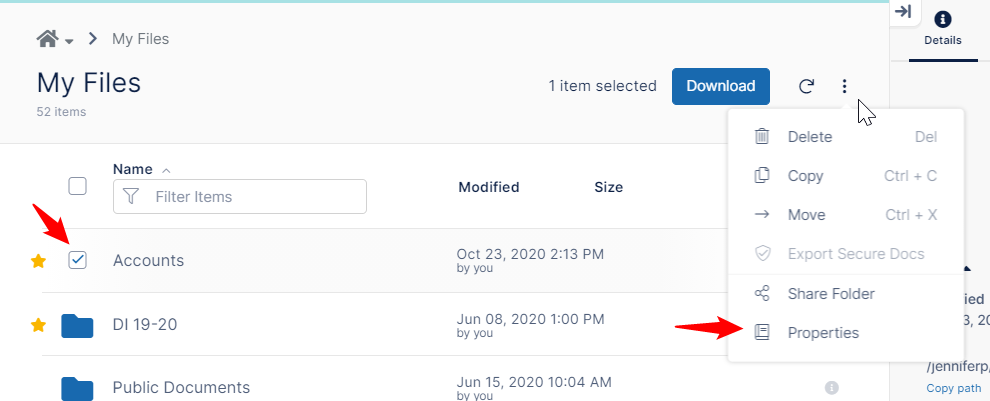Viewport: 990px width, 401px height.
Task: Click the star beside DI 19-20
Action: [x=39, y=325]
